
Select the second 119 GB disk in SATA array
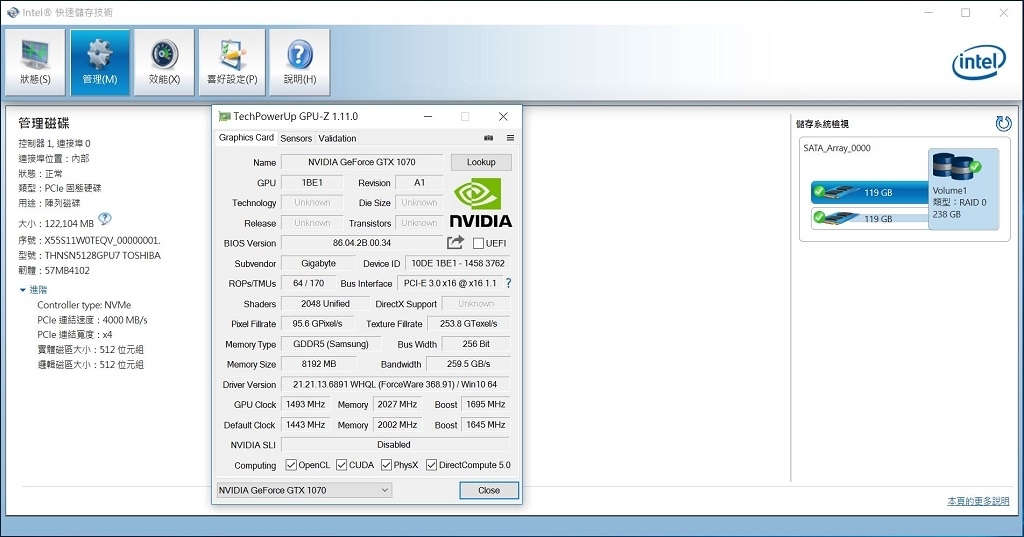pos(870,218)
